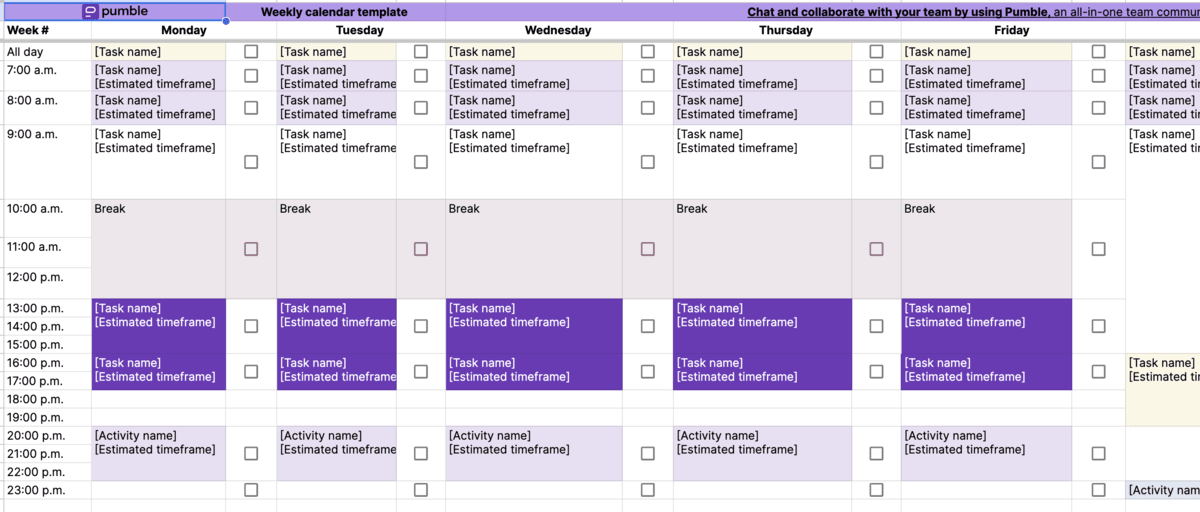
Task: Check Wednesday's 9:00 a.m. task checkbox
Action: [648, 161]
